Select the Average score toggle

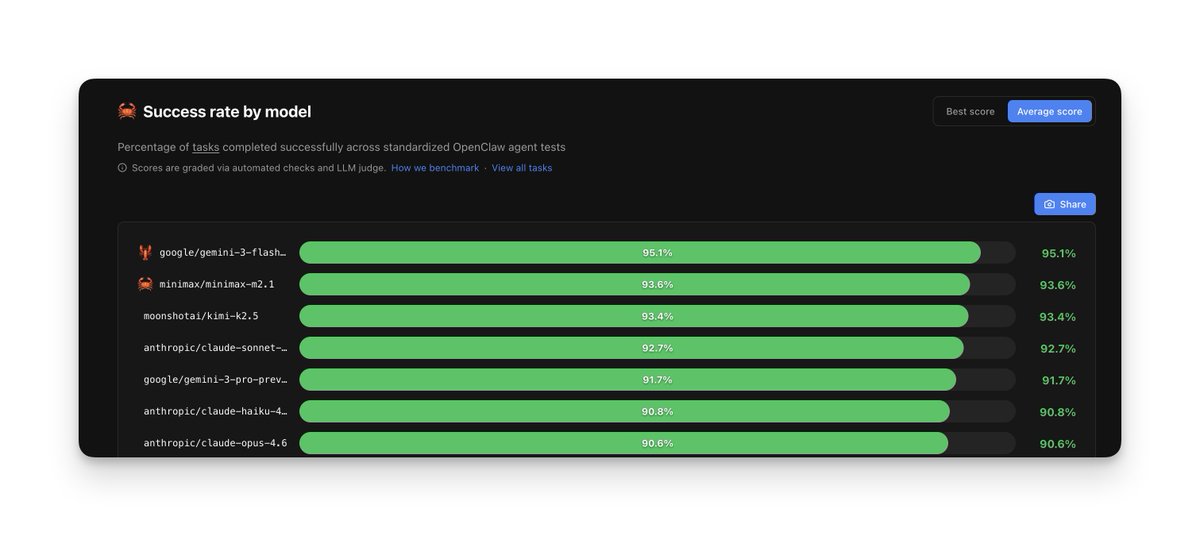point(1049,111)
